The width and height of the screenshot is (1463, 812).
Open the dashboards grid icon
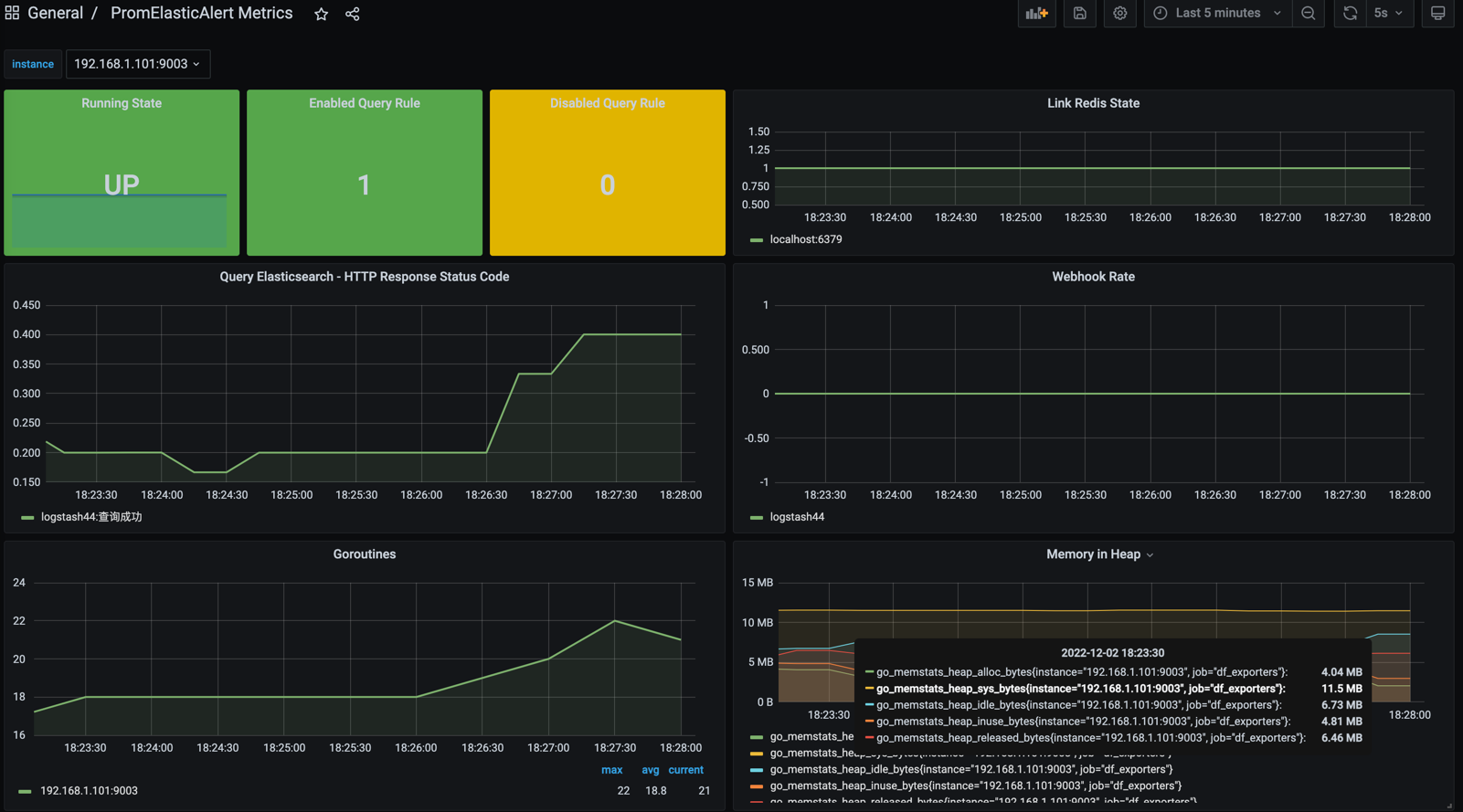[x=12, y=13]
